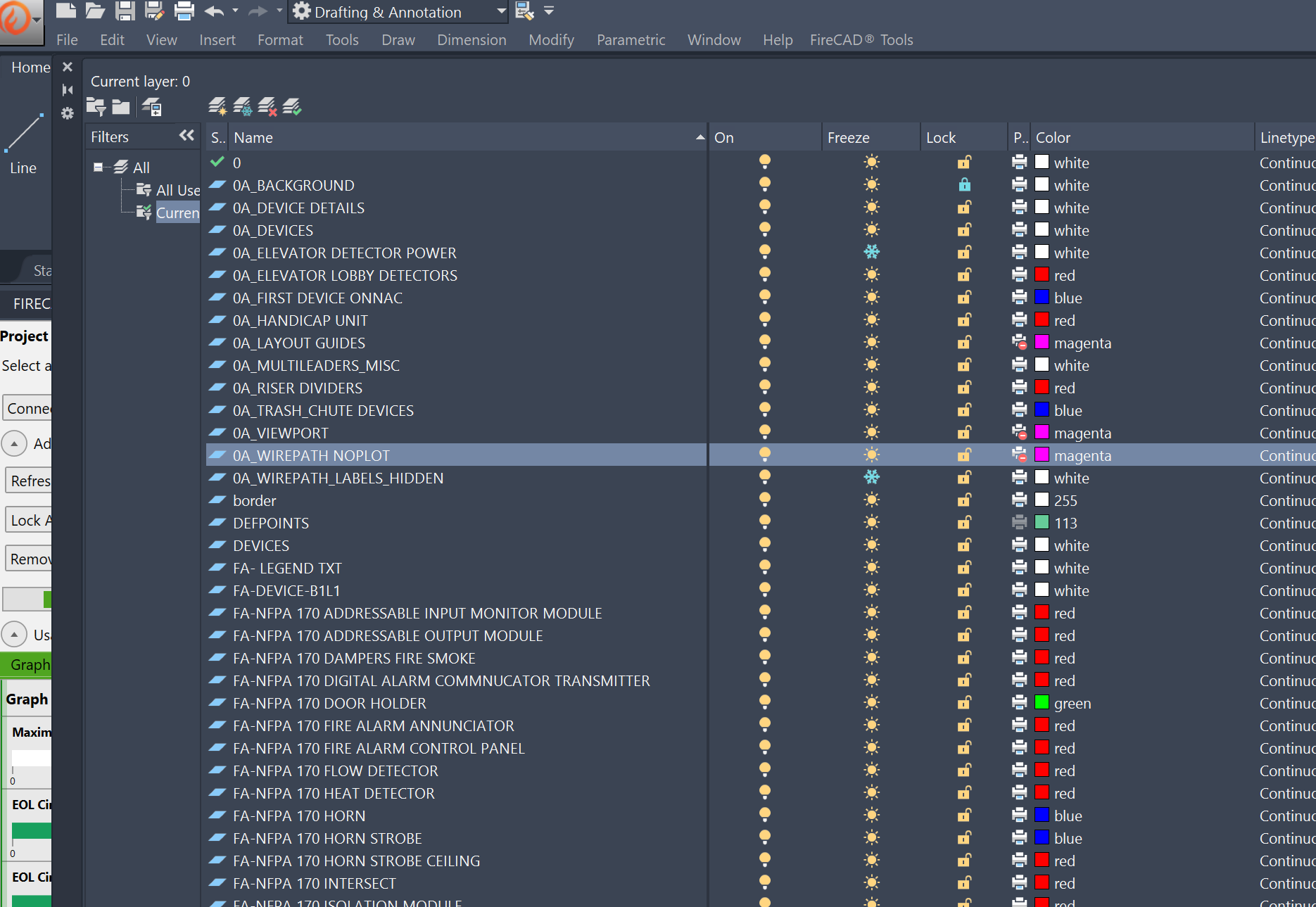This screenshot has width=1316, height=907.
Task: Select the All Used Layers filter
Action: [x=169, y=190]
